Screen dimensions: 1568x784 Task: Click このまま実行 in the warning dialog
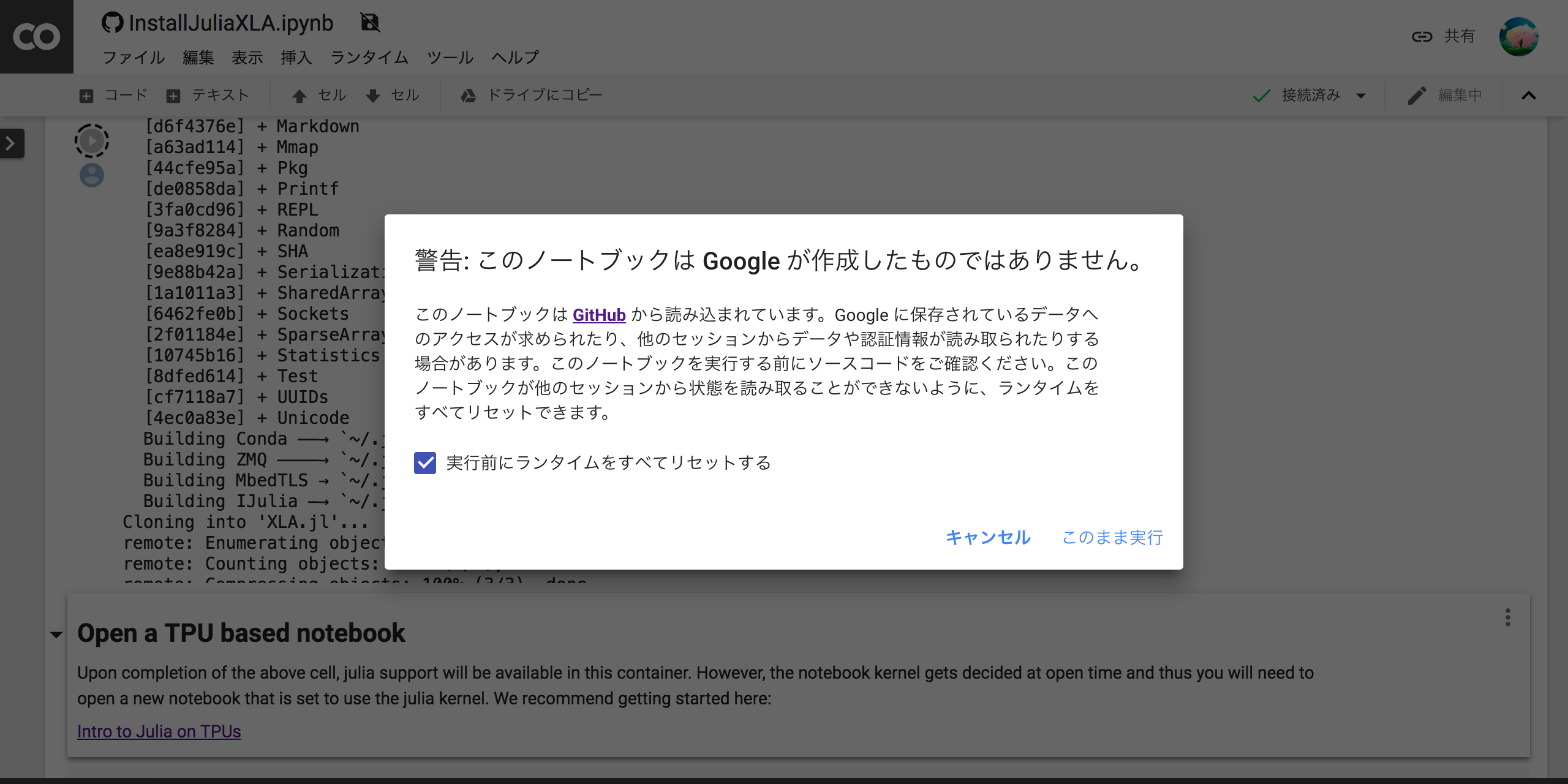point(1112,538)
